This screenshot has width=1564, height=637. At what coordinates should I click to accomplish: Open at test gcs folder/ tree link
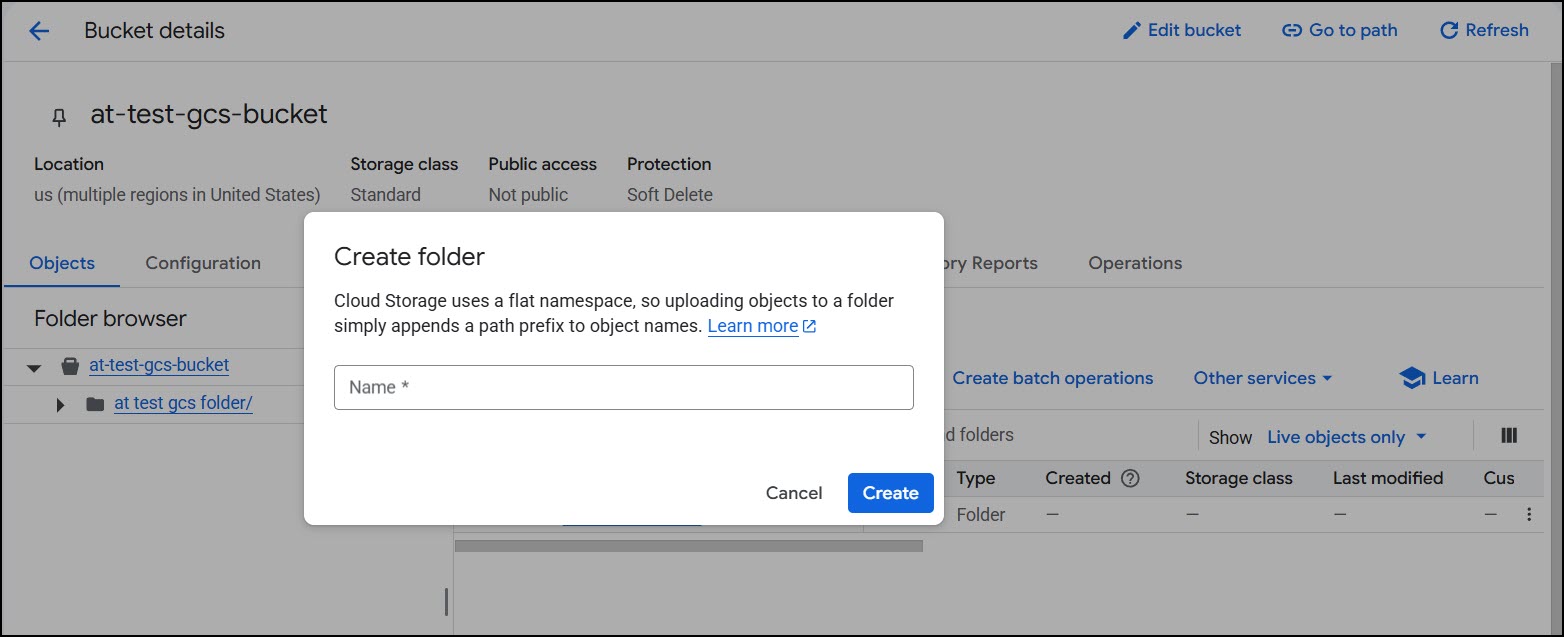pos(183,403)
